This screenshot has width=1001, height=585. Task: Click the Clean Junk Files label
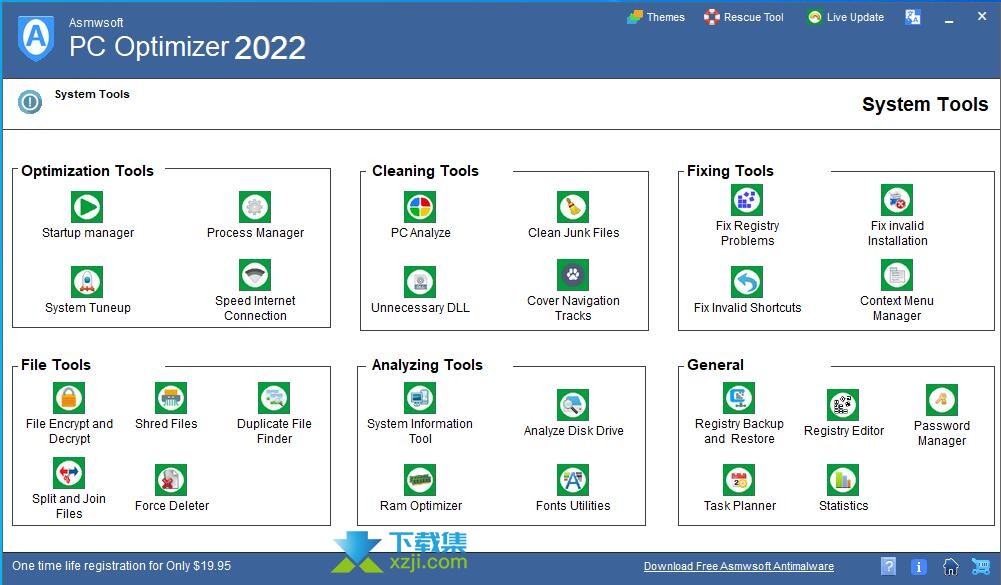[x=573, y=232]
